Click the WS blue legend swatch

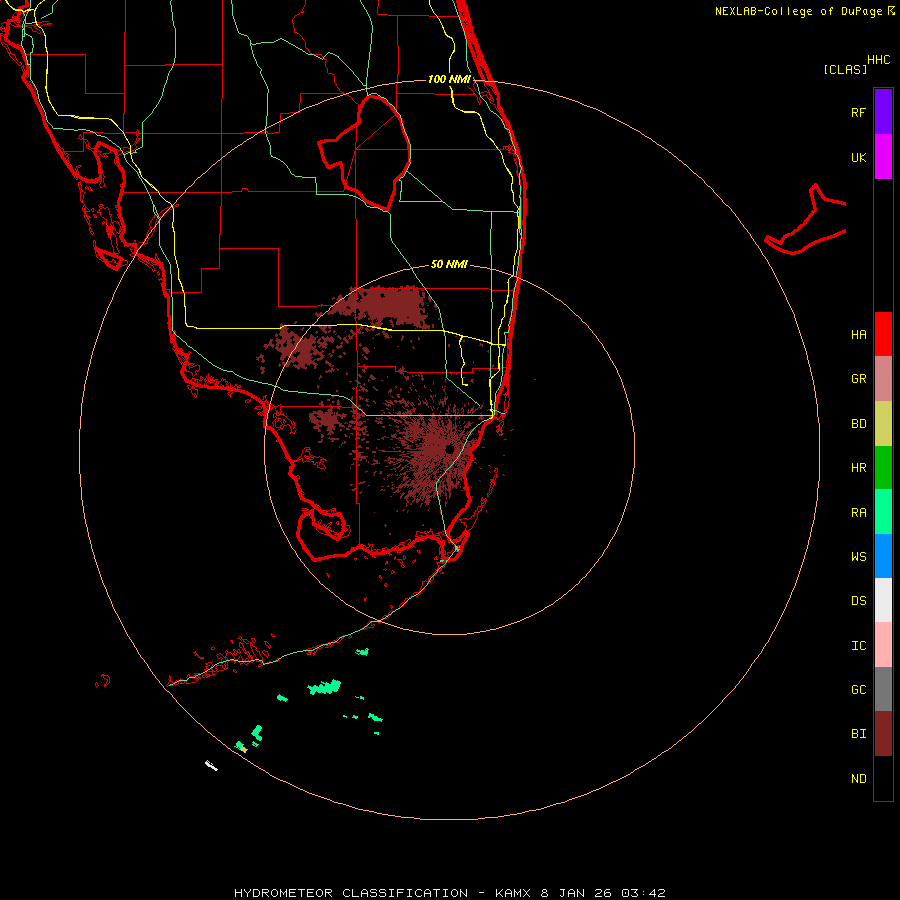pyautogui.click(x=883, y=556)
